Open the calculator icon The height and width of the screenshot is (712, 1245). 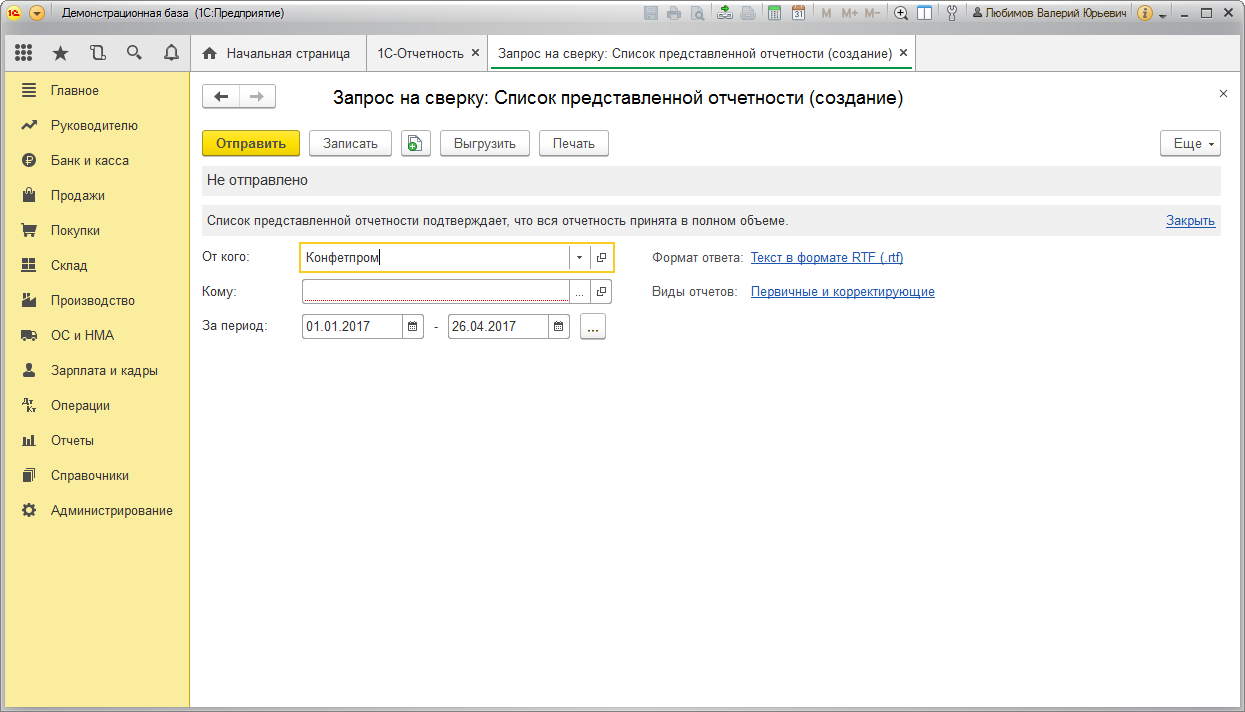(x=775, y=13)
